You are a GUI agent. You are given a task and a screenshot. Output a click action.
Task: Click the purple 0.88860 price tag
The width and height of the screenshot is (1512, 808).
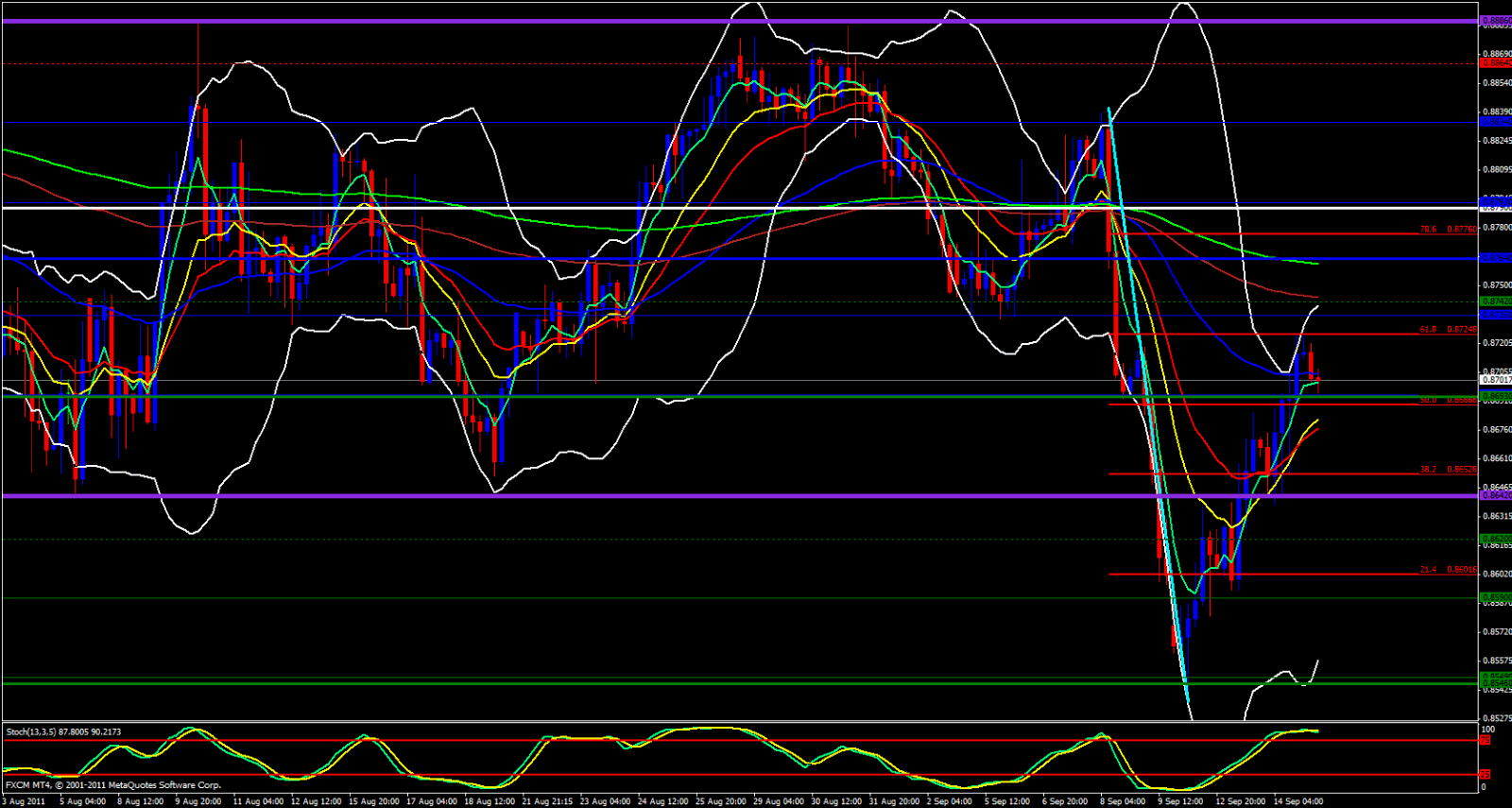coord(1495,20)
